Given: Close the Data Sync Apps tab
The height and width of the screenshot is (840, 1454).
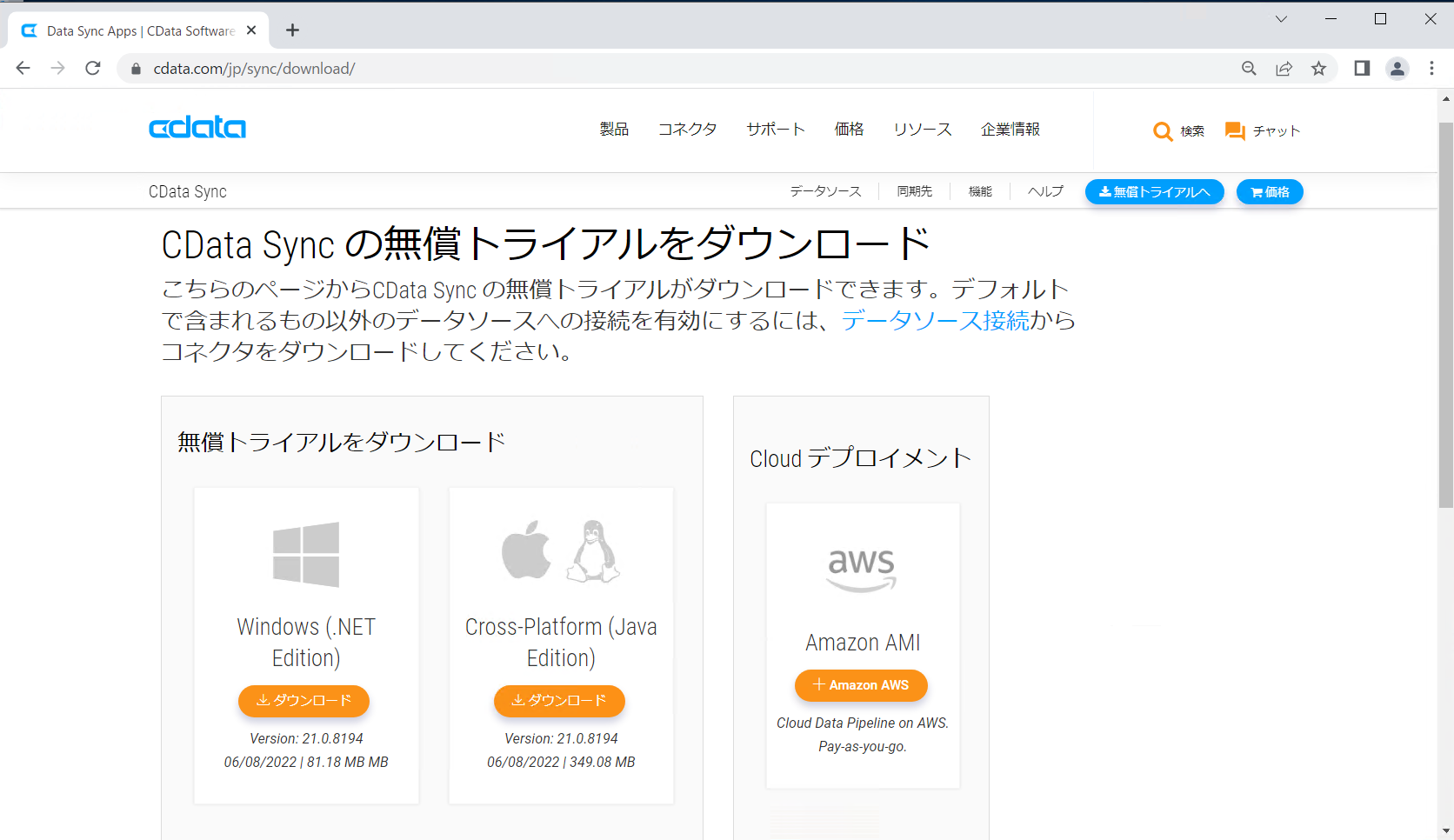Looking at the screenshot, I should tap(251, 30).
